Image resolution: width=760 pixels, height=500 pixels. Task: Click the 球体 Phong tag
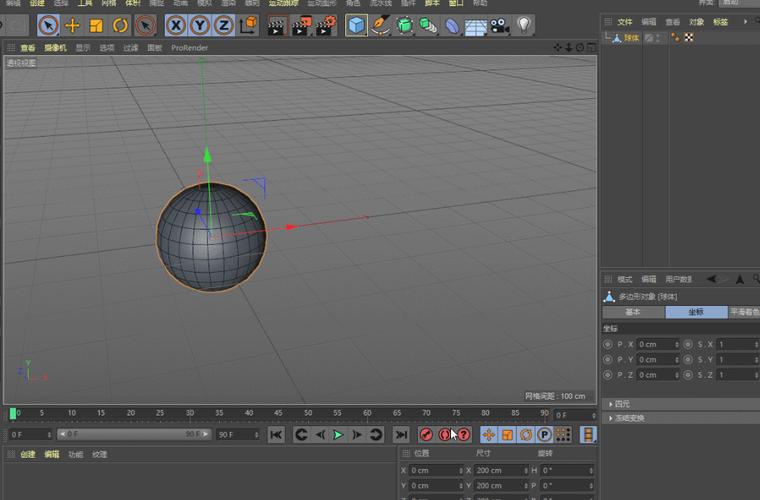coord(675,37)
